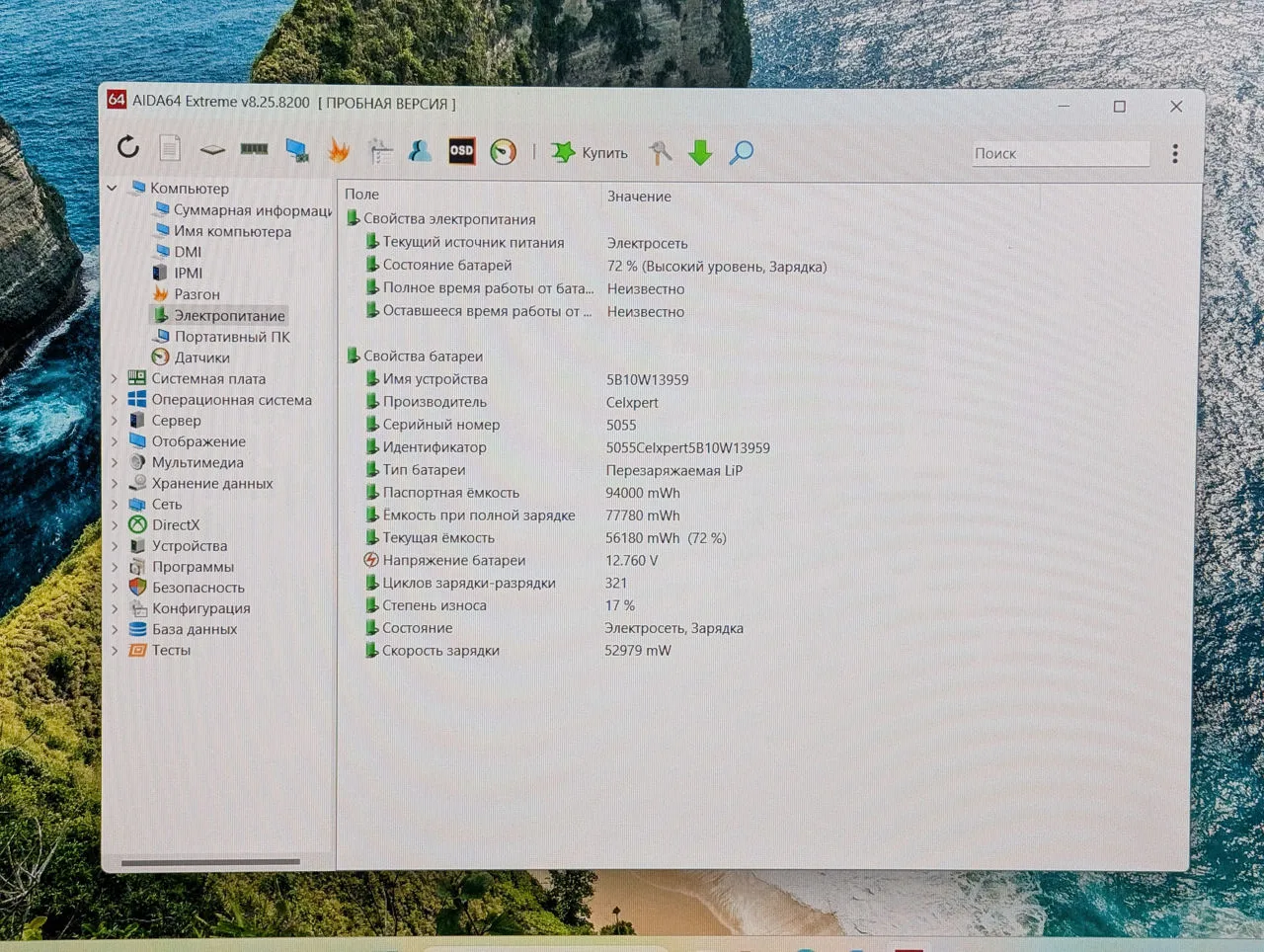Click the memory module toolbar icon
Image resolution: width=1264 pixels, height=952 pixels.
pos(254,149)
